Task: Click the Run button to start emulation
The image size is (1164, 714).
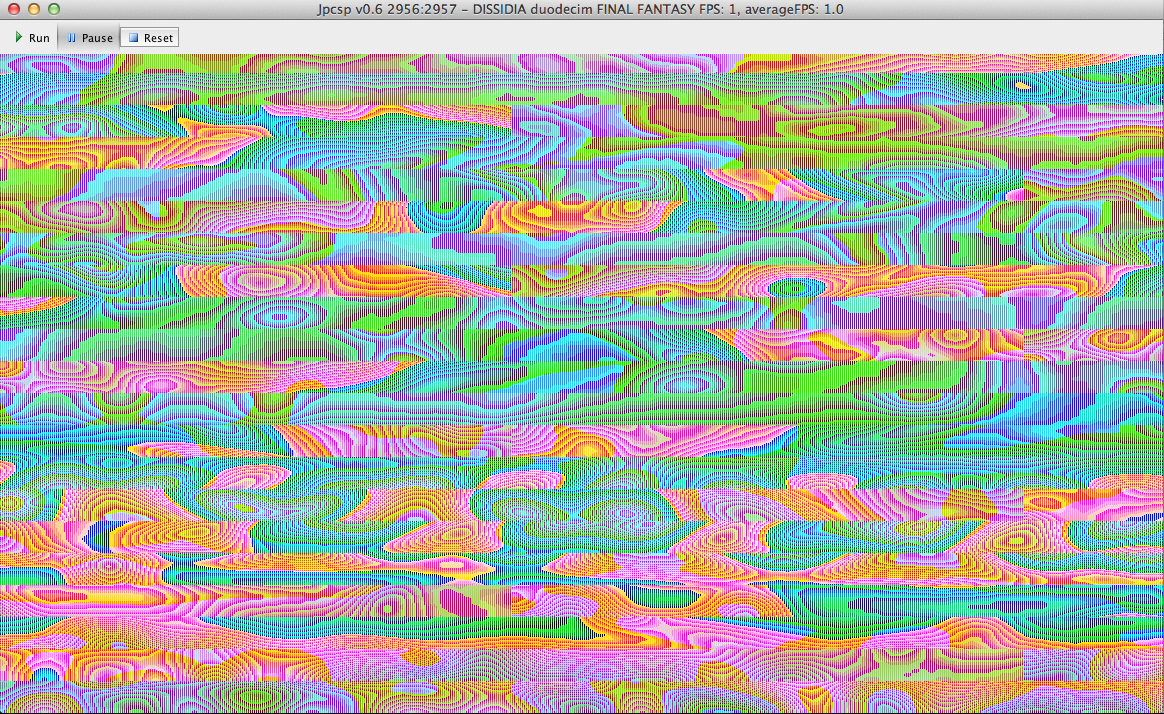Action: point(32,38)
